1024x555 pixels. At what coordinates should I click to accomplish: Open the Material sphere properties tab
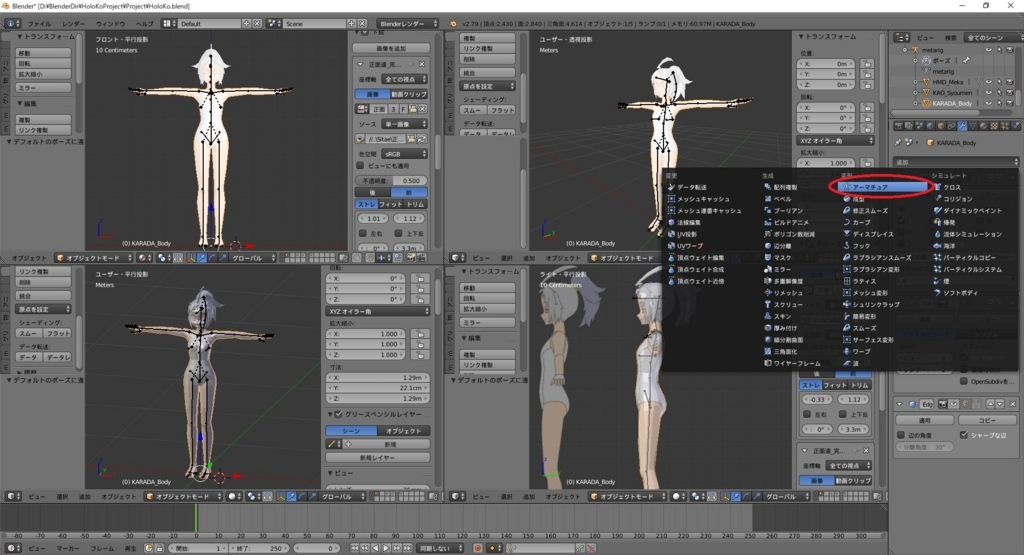983,126
